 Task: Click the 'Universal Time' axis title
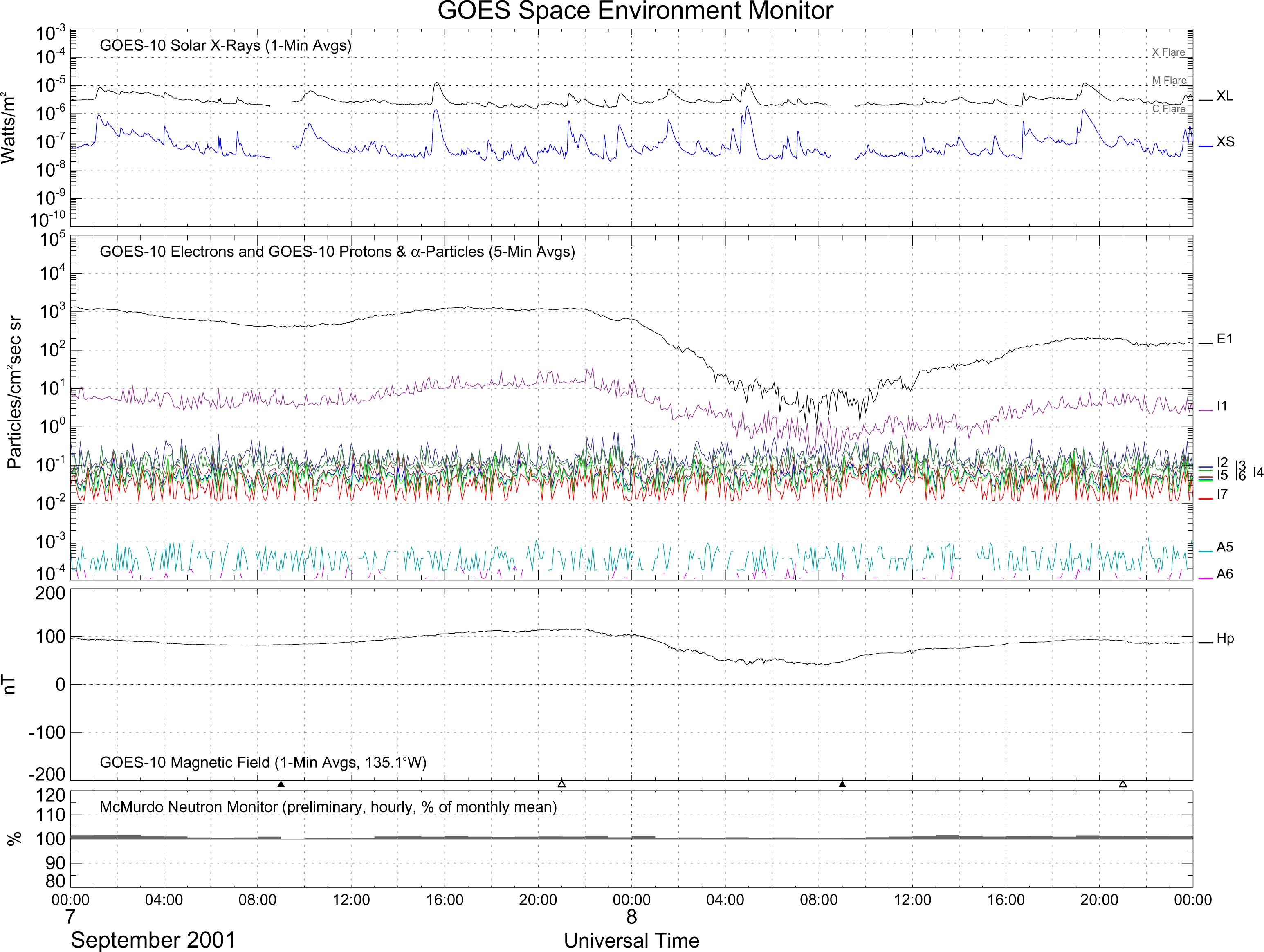click(631, 940)
